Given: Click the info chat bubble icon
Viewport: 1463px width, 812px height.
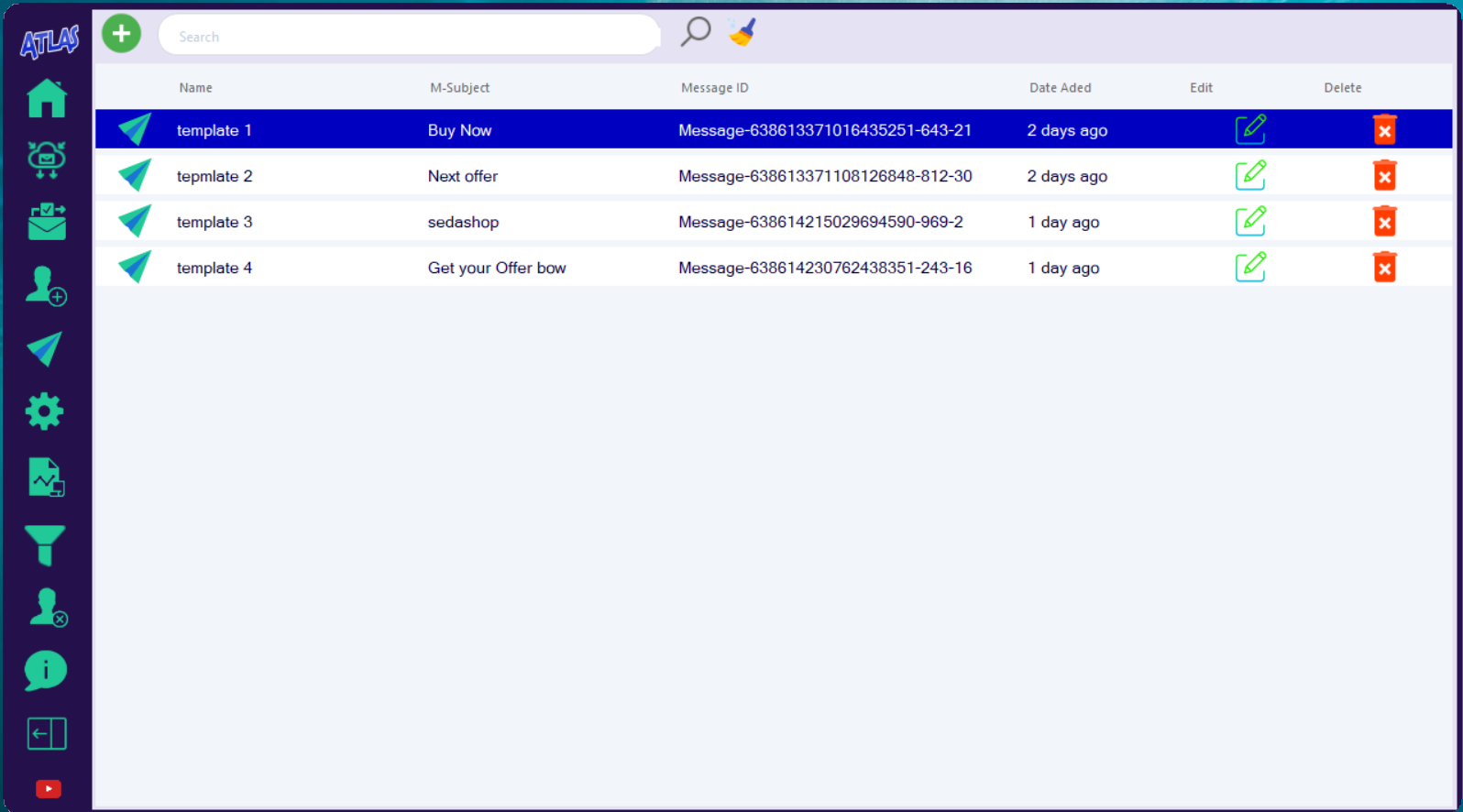Looking at the screenshot, I should [45, 671].
